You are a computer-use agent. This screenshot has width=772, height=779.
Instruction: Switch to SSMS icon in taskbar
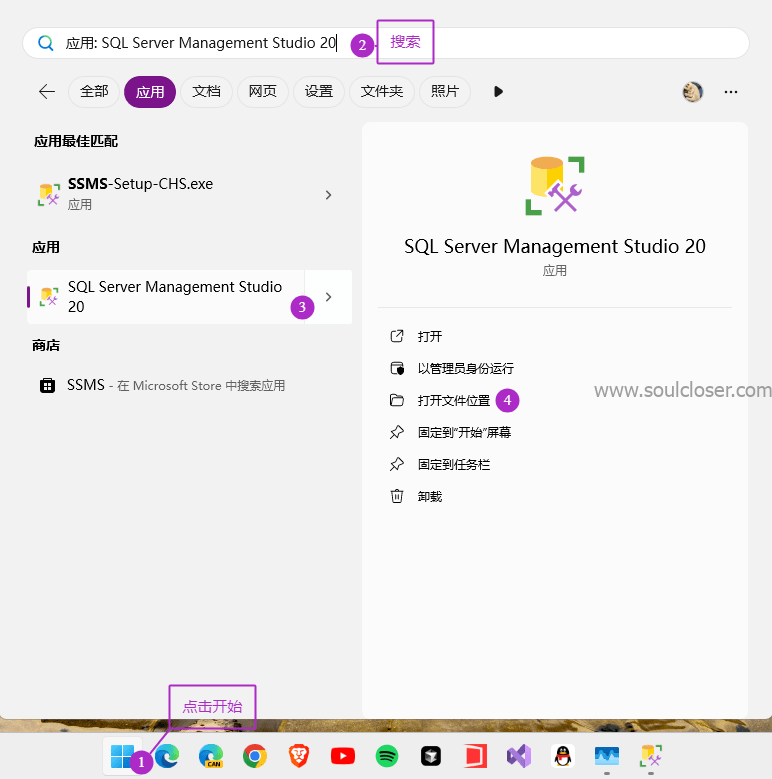point(651,756)
